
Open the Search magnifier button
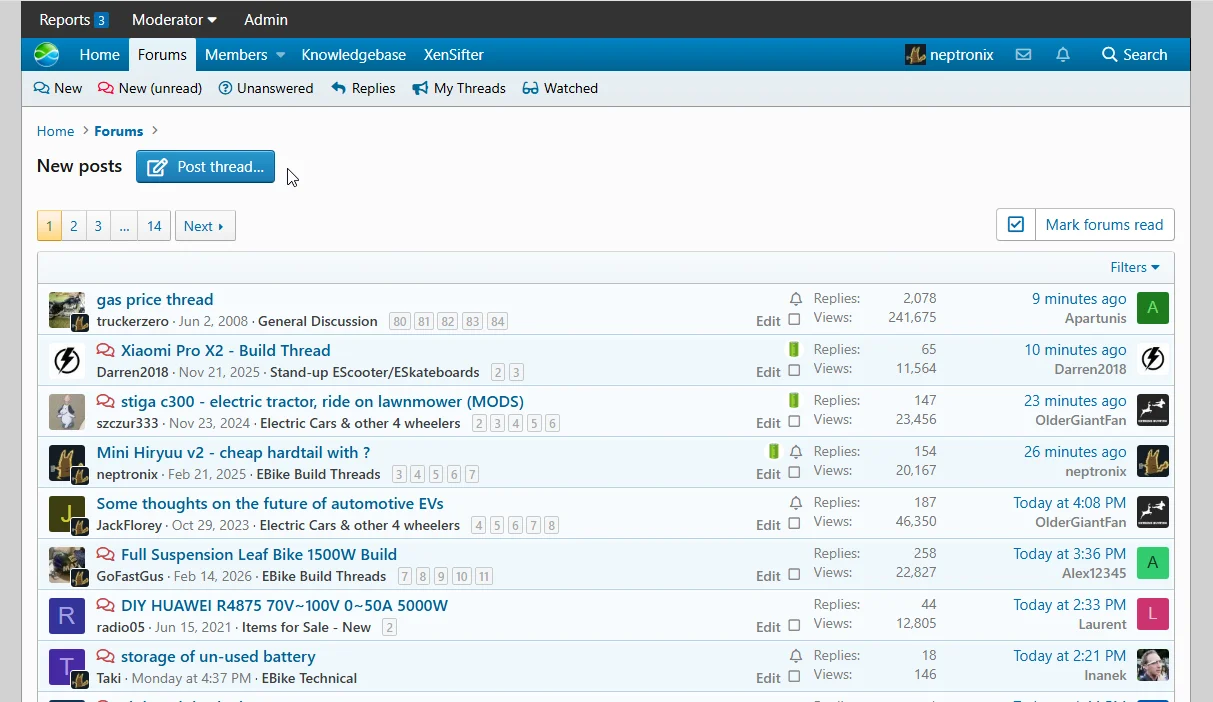(1134, 55)
